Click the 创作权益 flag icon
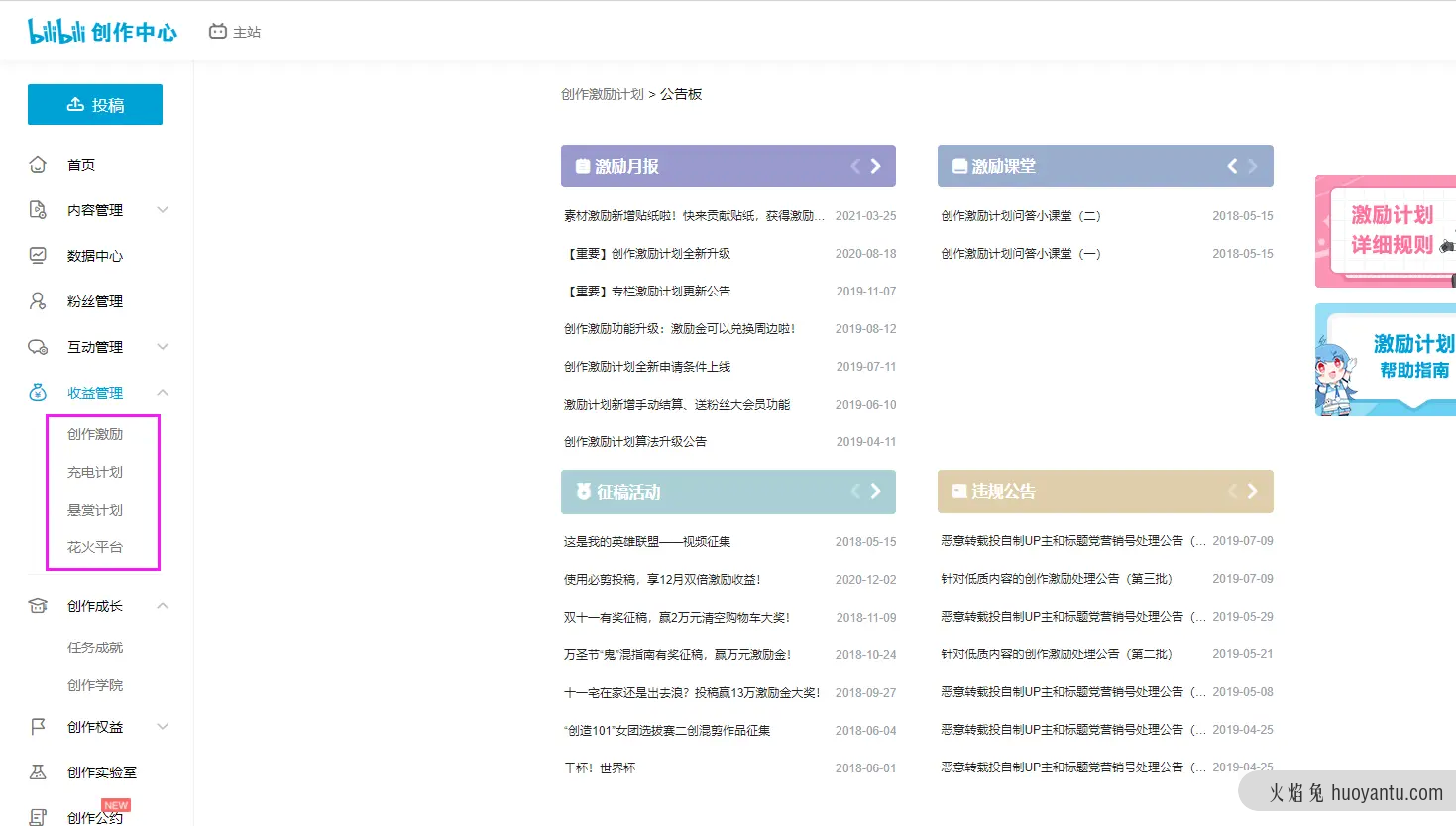This screenshot has height=826, width=1456. (x=38, y=727)
